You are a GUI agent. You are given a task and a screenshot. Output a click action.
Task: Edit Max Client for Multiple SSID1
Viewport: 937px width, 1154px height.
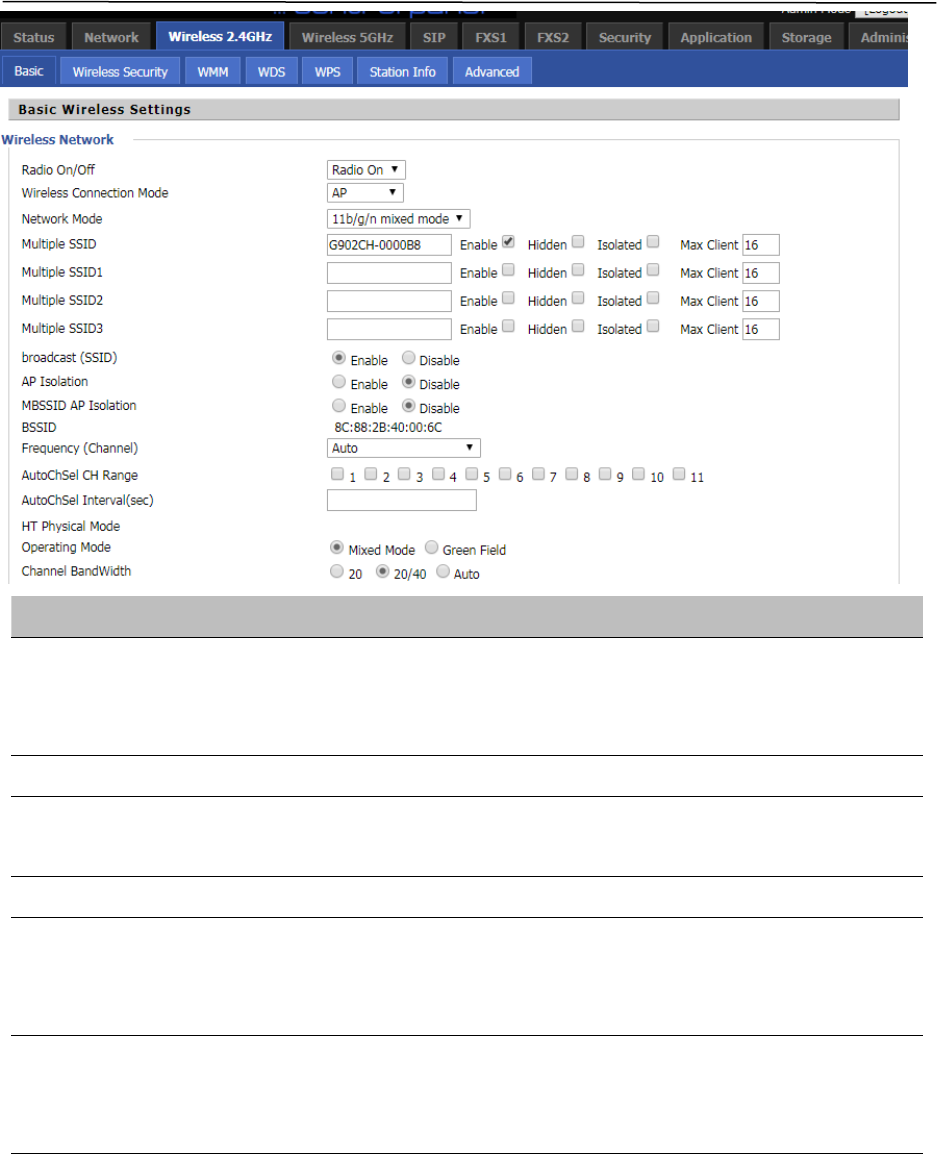(760, 273)
